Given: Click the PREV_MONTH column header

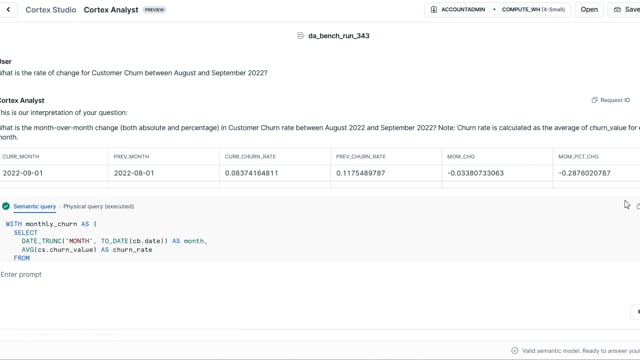Looking at the screenshot, I should tap(131, 156).
